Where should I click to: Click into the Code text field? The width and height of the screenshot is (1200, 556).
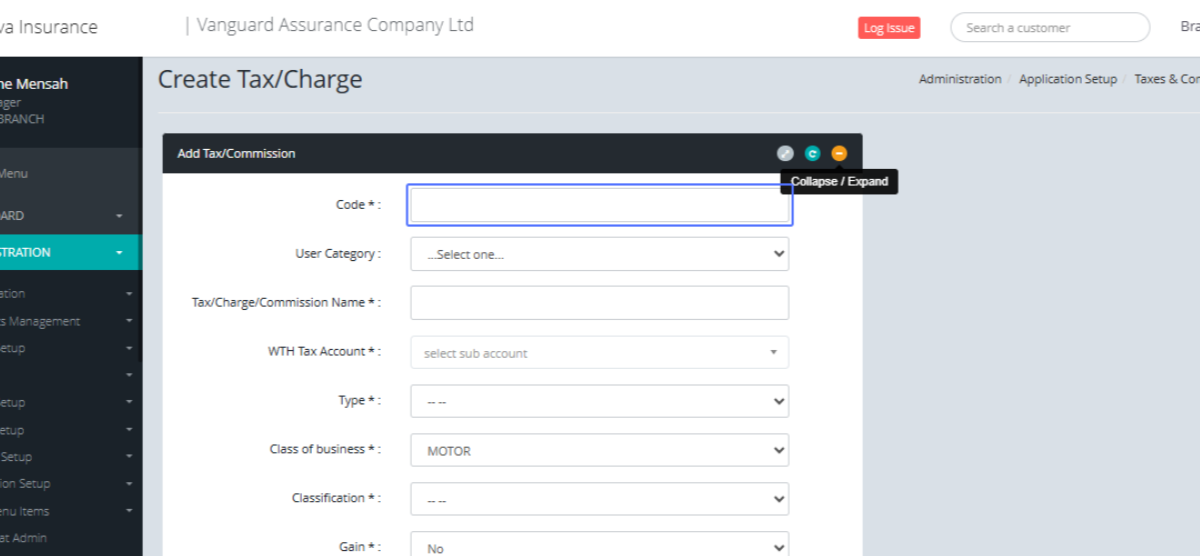click(599, 205)
